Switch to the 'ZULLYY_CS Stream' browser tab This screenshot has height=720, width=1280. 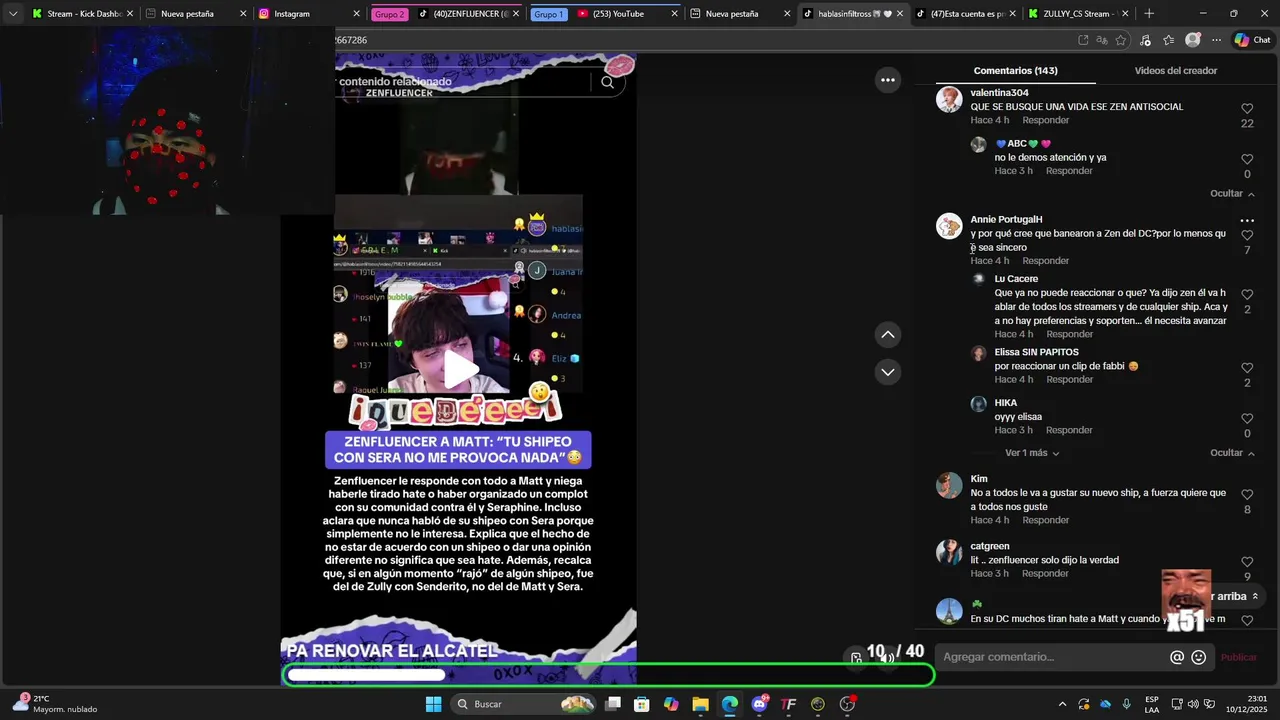point(1080,14)
